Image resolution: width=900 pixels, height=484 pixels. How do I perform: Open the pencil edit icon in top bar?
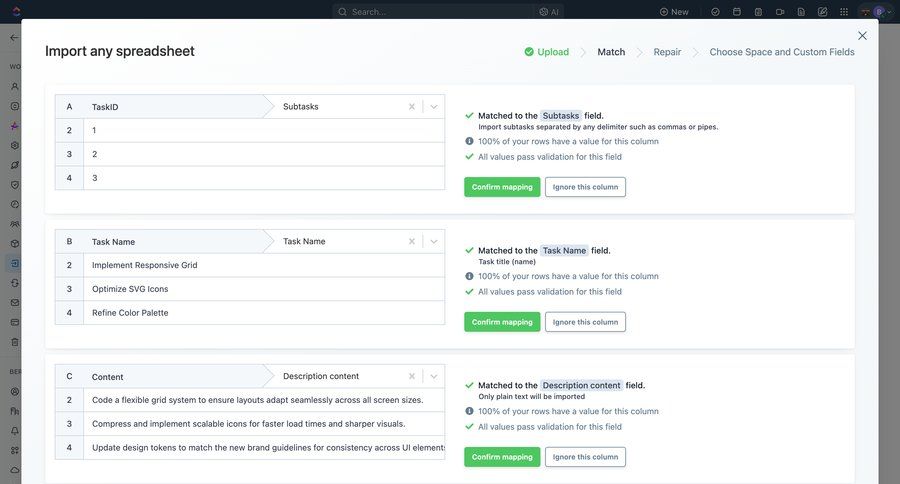pos(823,11)
